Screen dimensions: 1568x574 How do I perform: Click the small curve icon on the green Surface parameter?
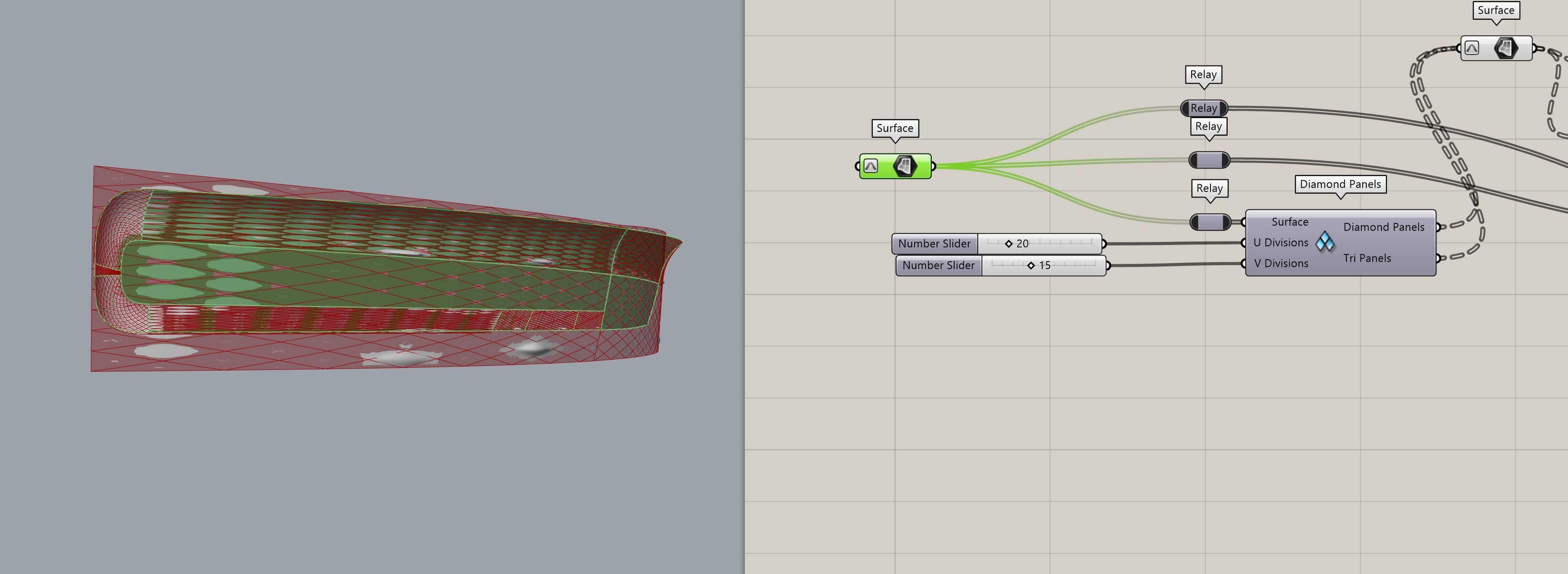[x=871, y=166]
